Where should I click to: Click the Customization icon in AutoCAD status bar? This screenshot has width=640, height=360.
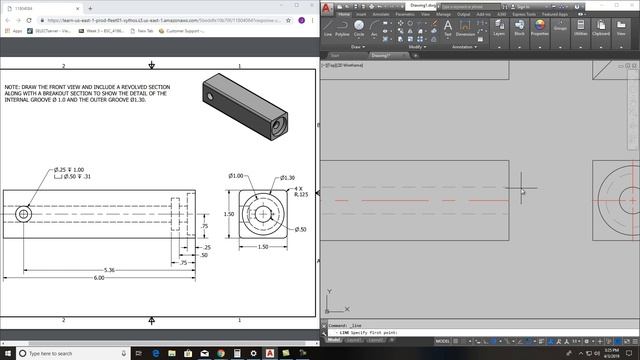pos(635,341)
